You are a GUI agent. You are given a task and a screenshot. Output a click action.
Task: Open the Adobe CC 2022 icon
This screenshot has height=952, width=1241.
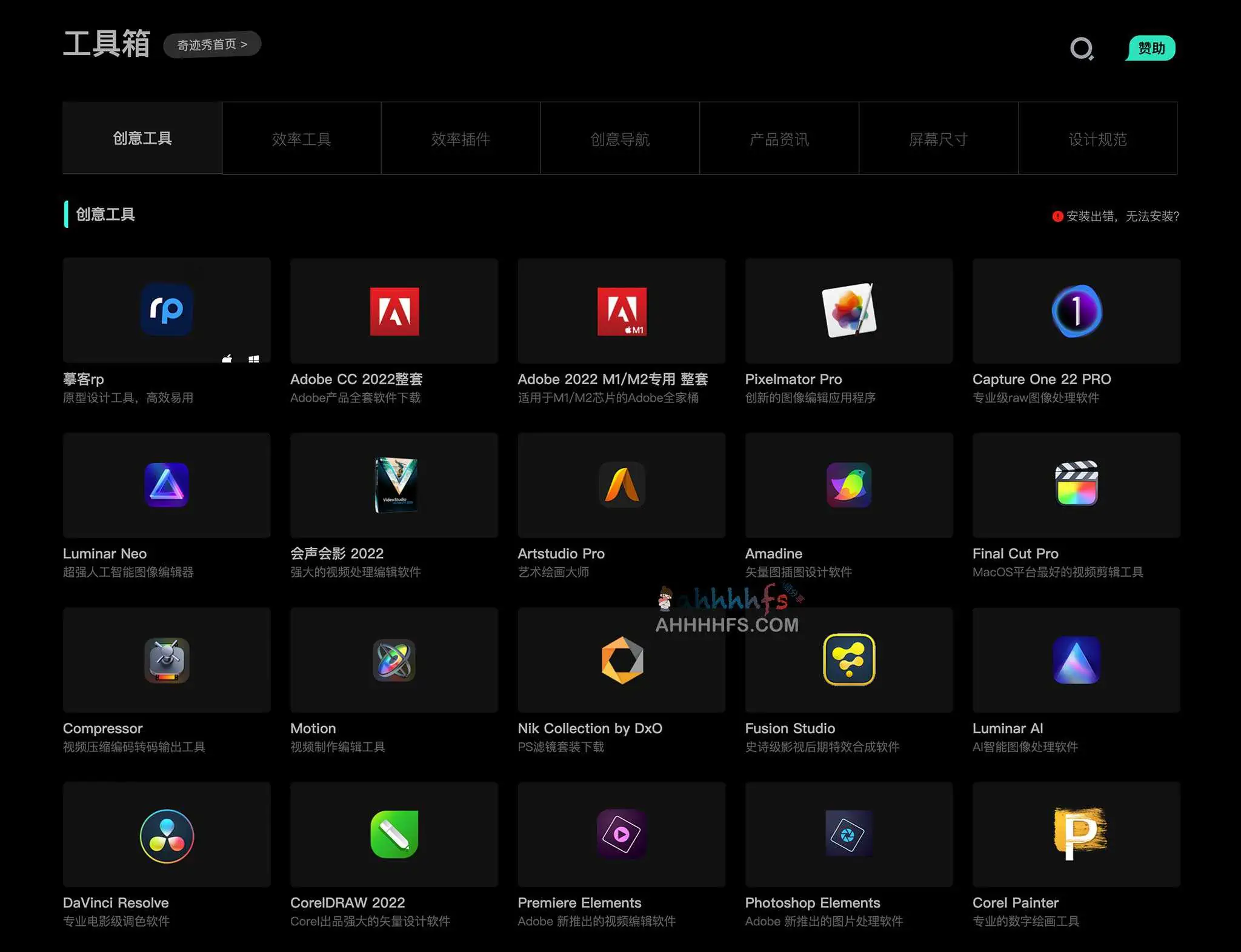(394, 311)
